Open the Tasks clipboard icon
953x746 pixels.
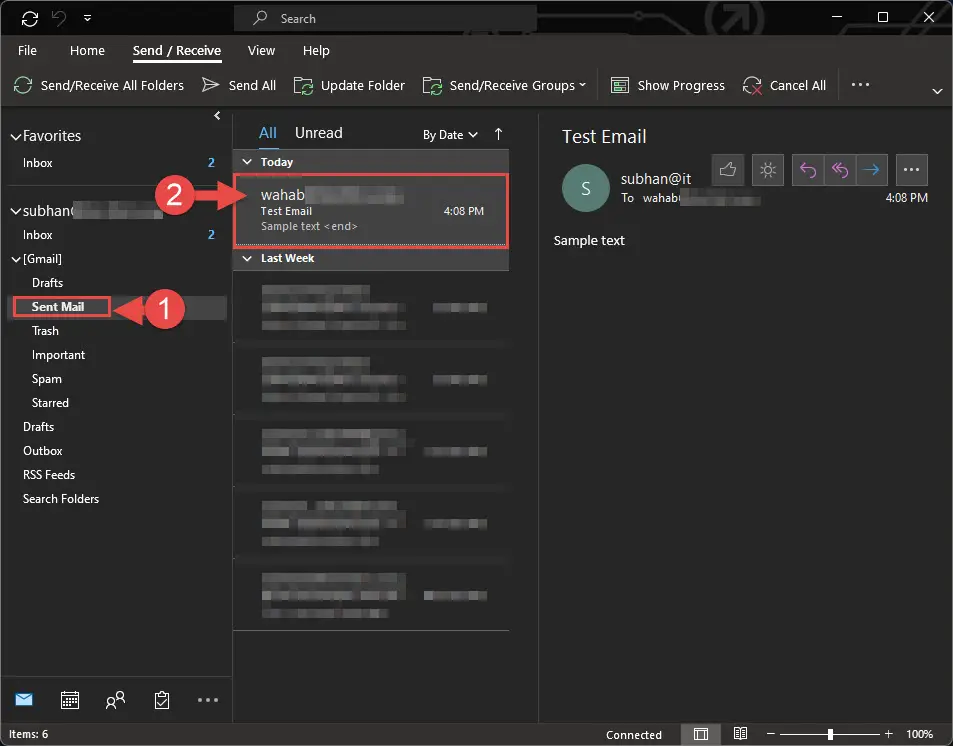(162, 700)
